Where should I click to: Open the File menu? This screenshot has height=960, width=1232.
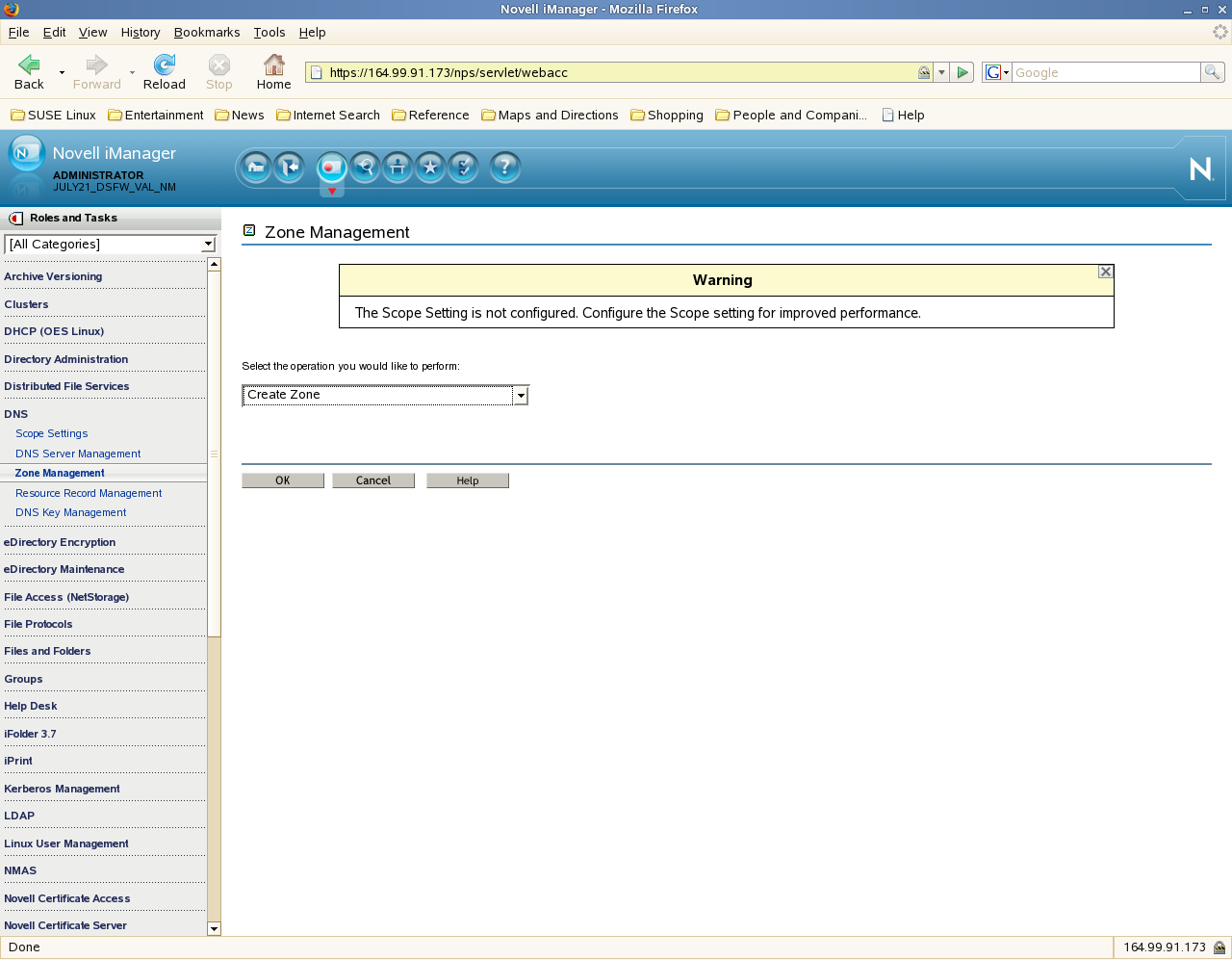tap(18, 32)
